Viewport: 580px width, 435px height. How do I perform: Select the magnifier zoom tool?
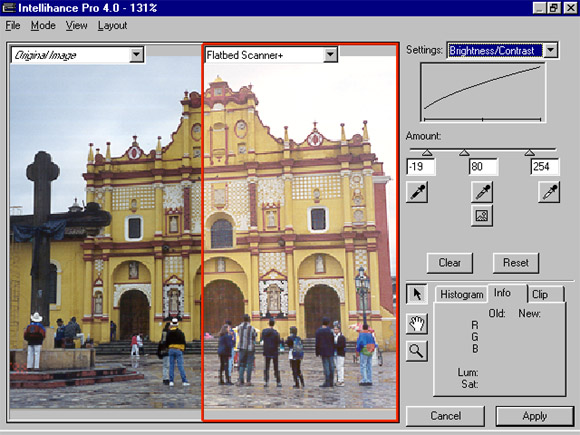coord(417,351)
